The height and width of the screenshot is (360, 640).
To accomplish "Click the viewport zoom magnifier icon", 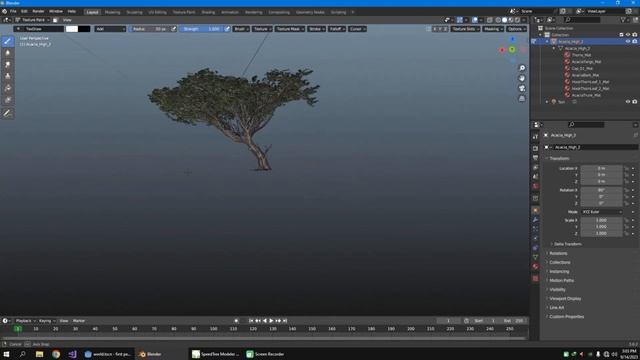I will 522,68.
